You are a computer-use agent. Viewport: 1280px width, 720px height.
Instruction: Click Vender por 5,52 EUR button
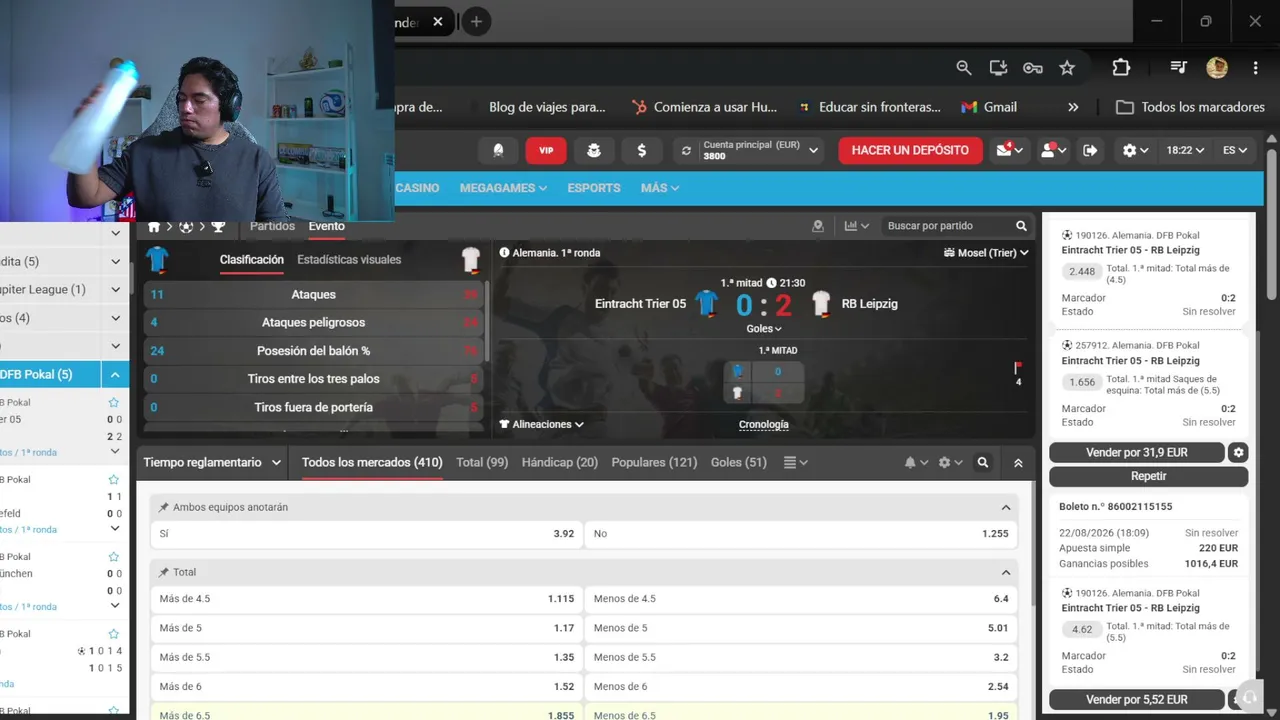1137,700
